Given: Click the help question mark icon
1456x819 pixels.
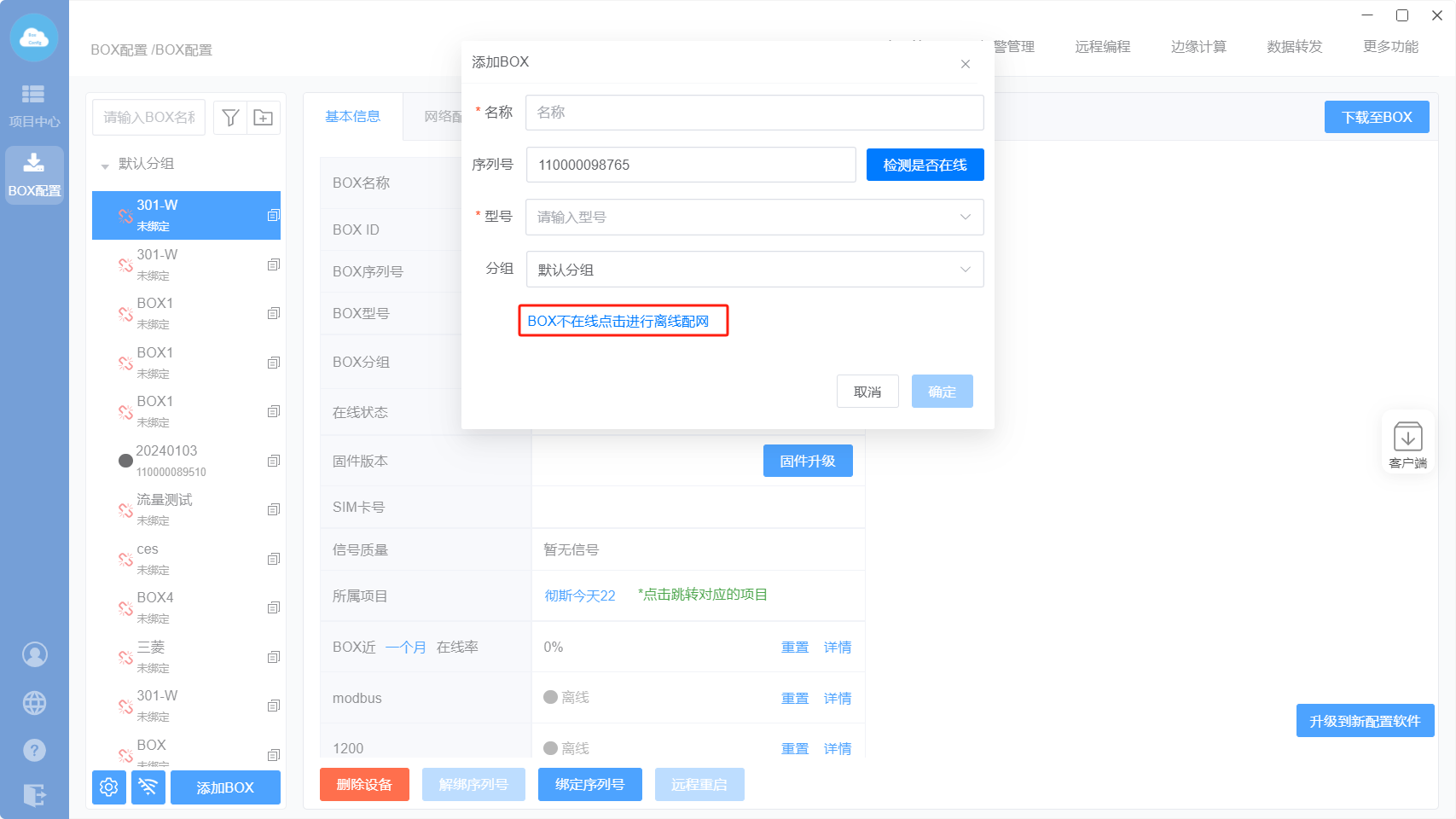Looking at the screenshot, I should click(x=34, y=750).
